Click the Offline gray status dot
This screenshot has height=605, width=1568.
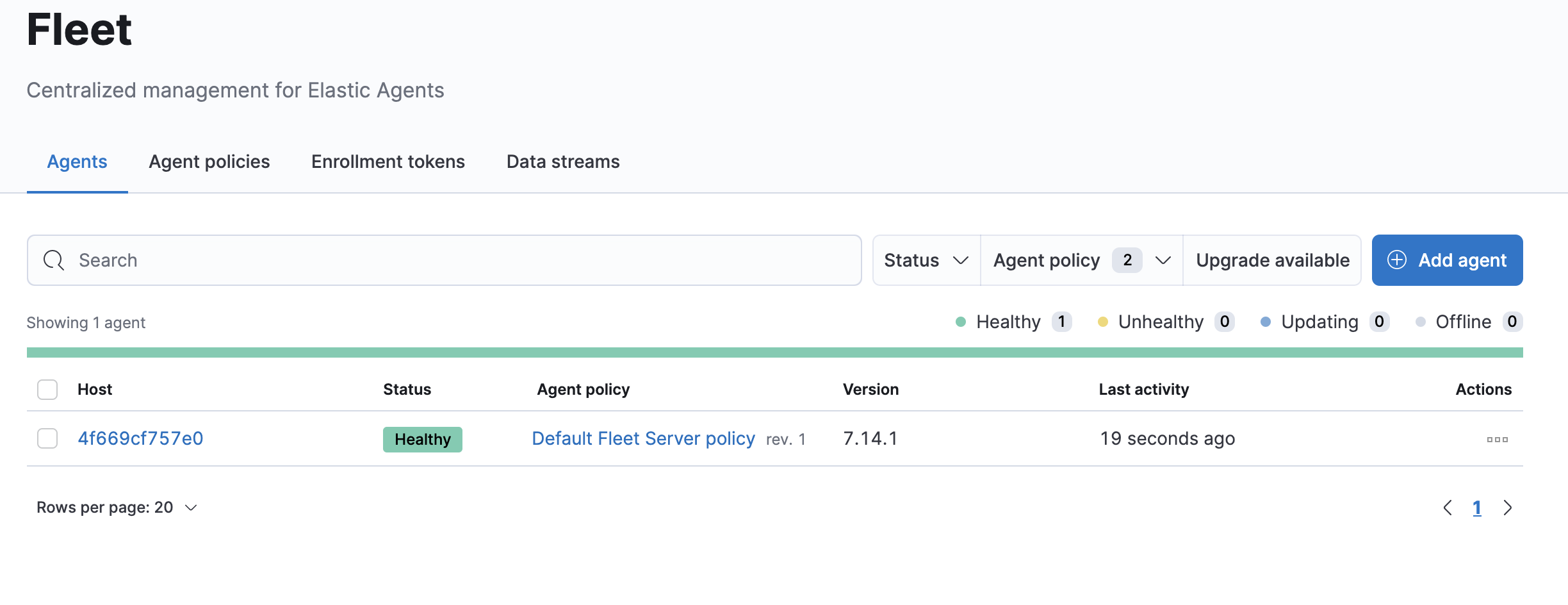1420,322
